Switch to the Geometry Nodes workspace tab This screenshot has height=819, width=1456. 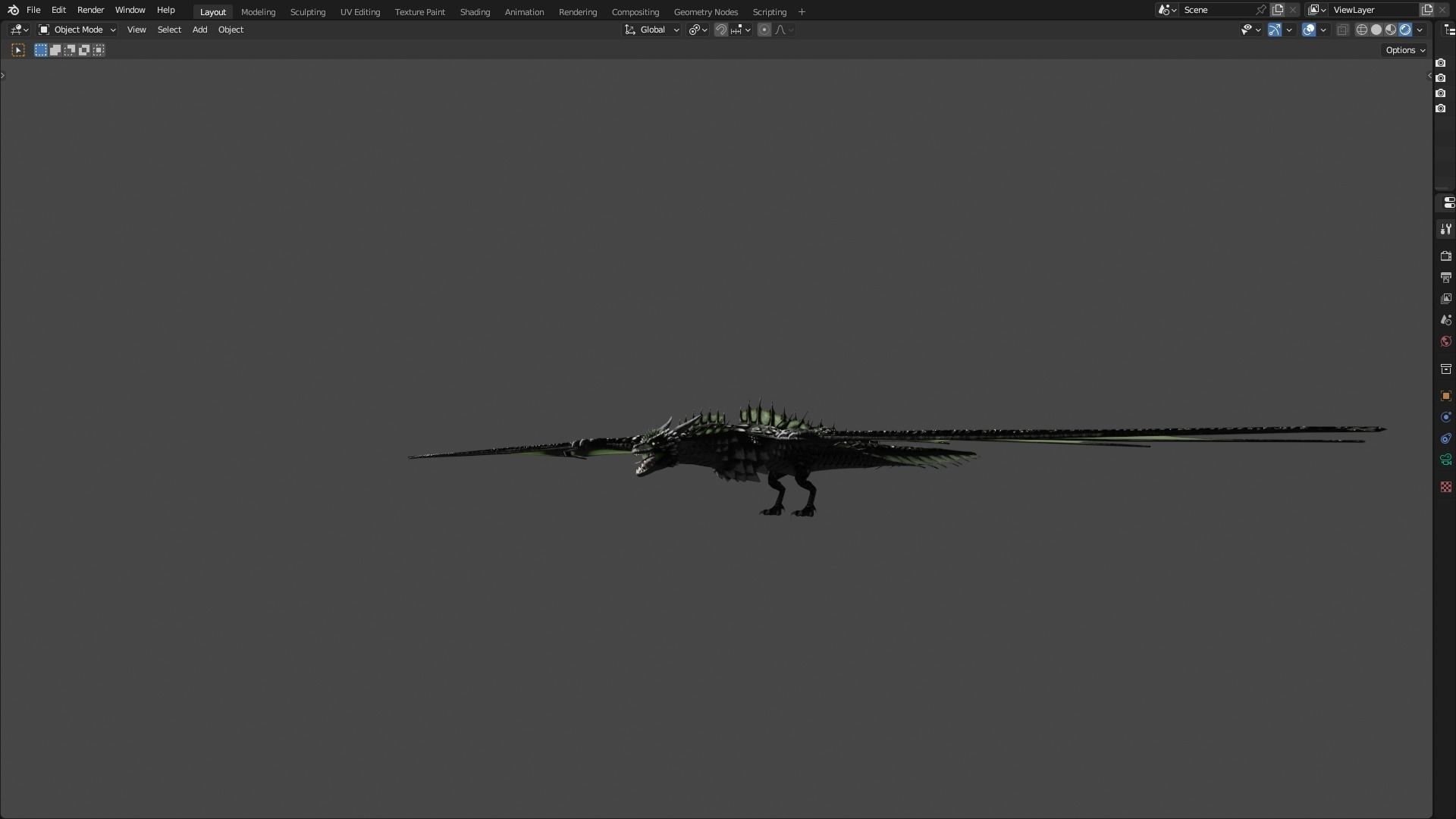click(x=705, y=12)
